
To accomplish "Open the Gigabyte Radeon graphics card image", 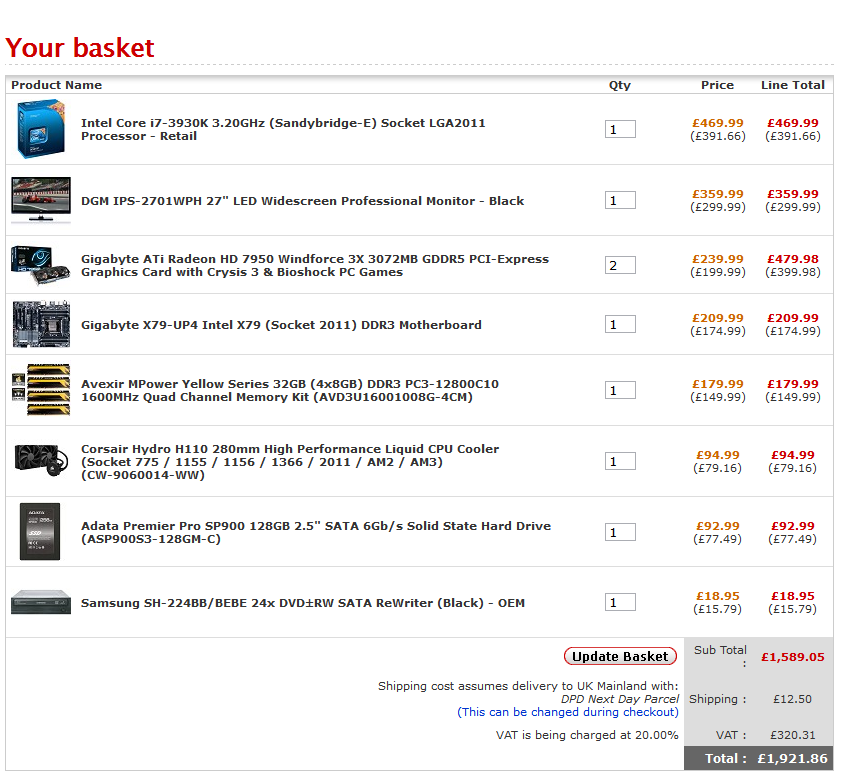I will (41, 265).
